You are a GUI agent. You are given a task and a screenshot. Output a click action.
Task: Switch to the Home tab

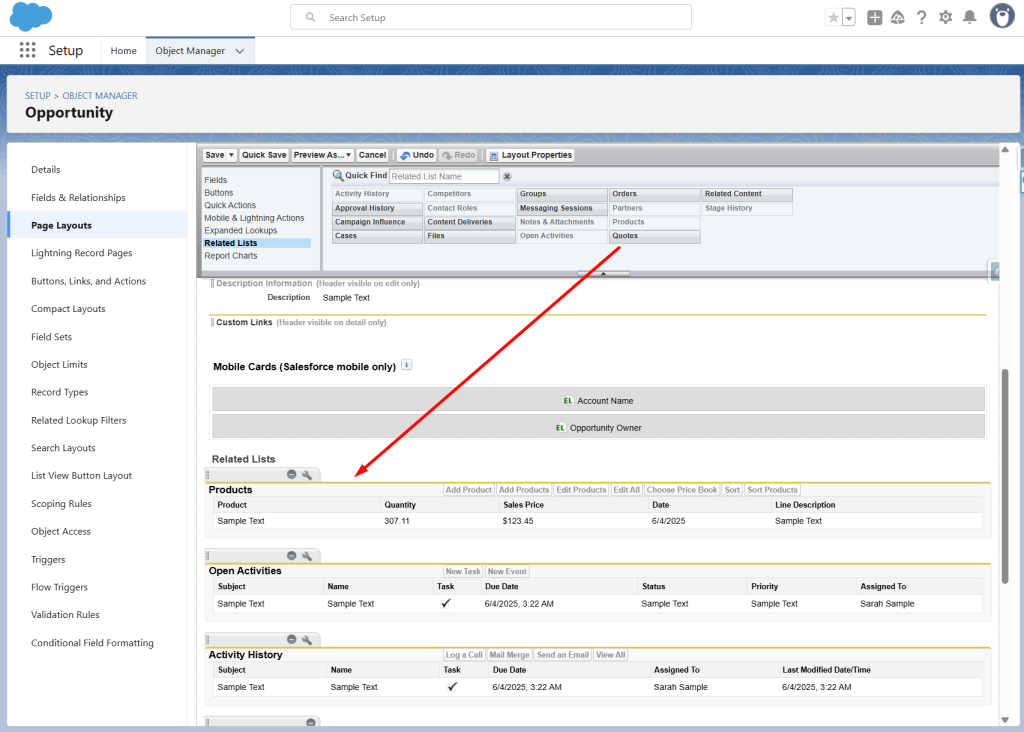coord(123,50)
